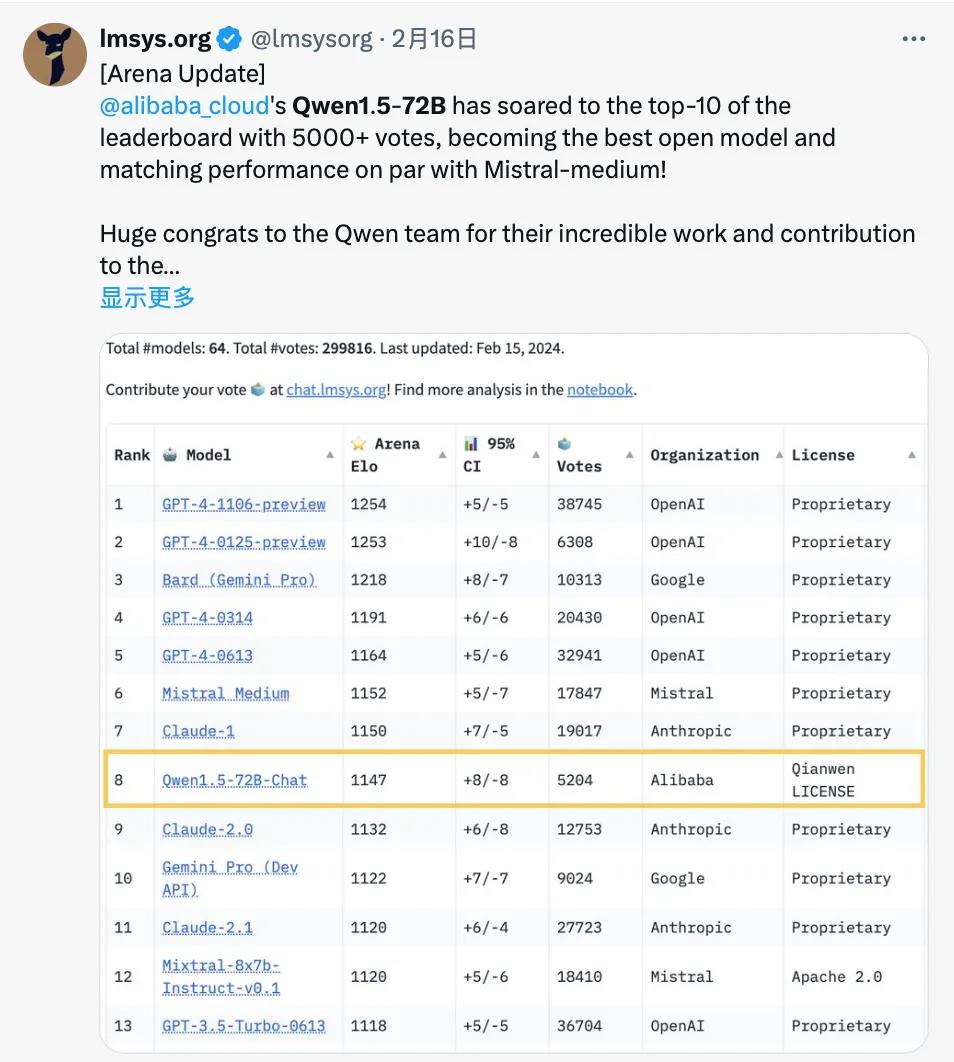Click the lmsys.org profile avatar

pos(55,54)
